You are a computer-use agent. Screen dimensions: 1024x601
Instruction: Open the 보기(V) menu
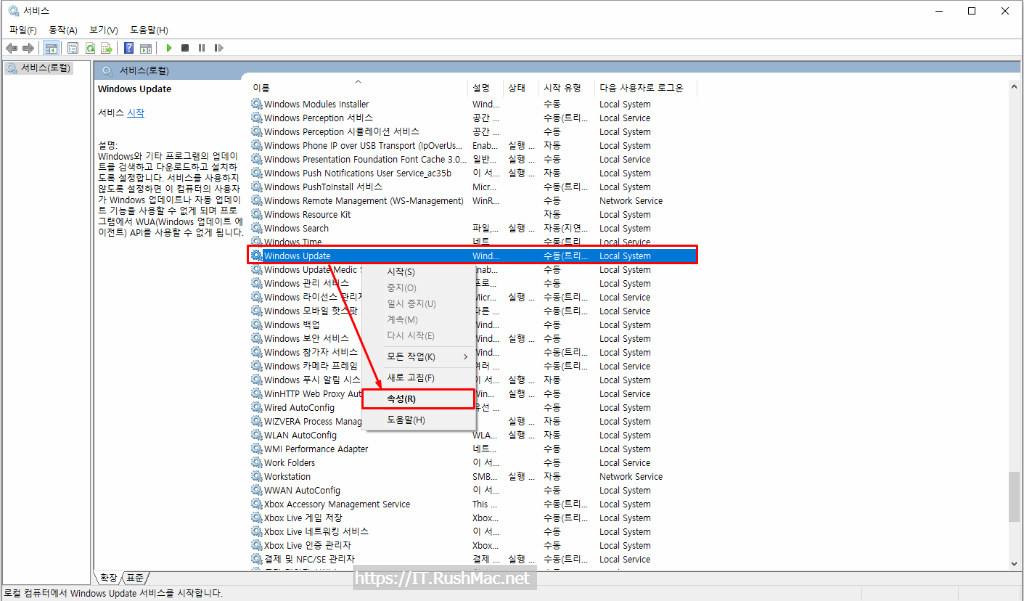point(103,30)
